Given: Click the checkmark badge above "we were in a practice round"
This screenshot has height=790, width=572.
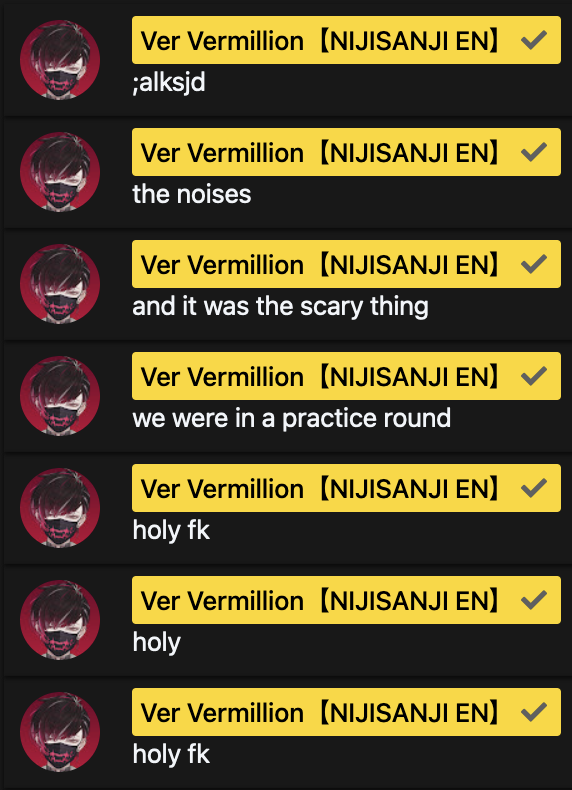Looking at the screenshot, I should coord(534,376).
